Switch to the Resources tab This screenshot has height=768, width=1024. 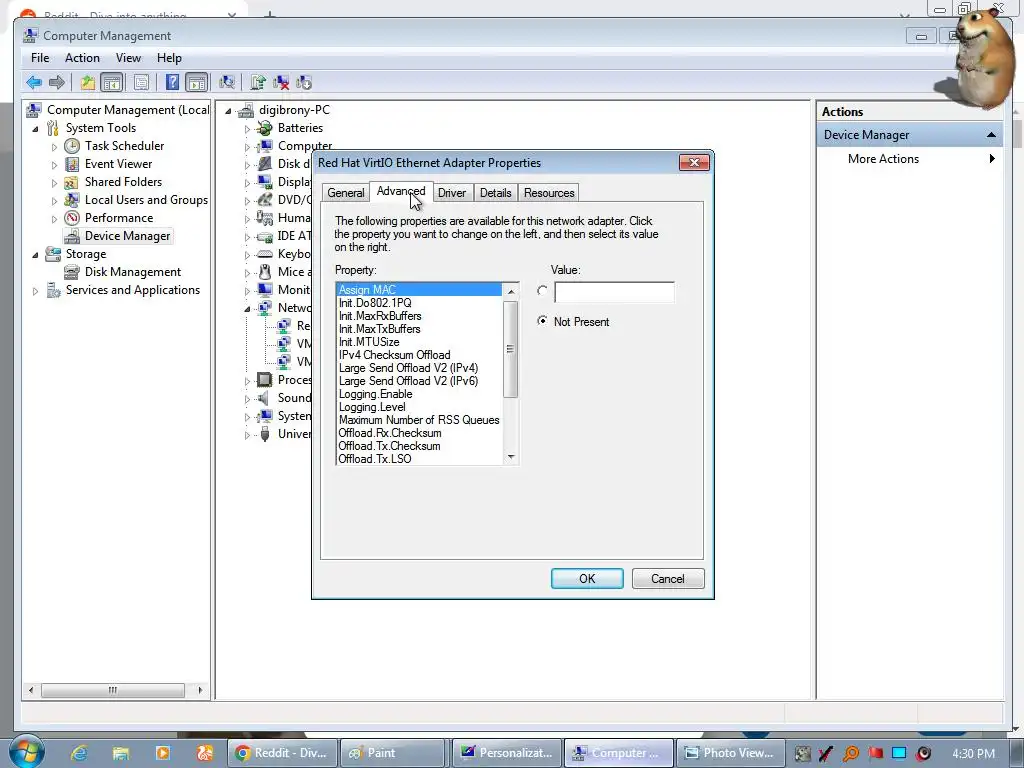[549, 193]
